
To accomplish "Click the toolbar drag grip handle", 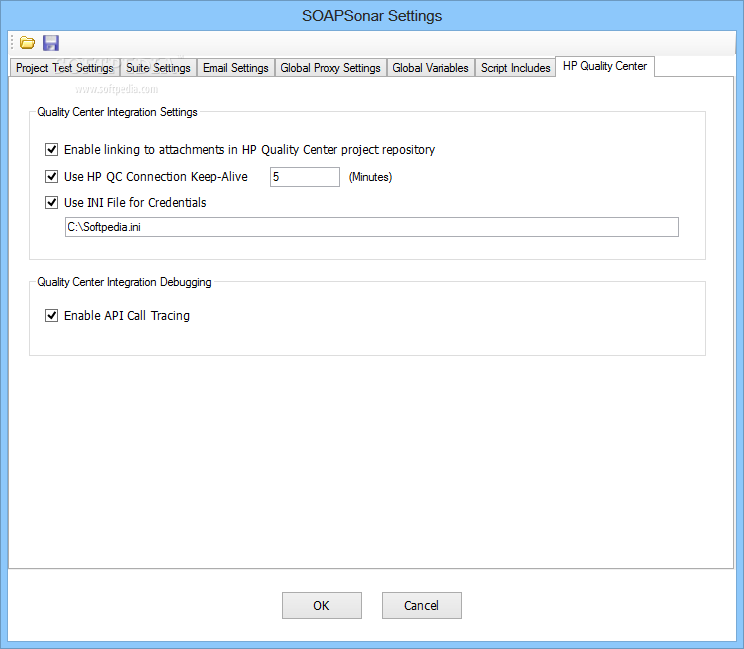I will click(12, 43).
